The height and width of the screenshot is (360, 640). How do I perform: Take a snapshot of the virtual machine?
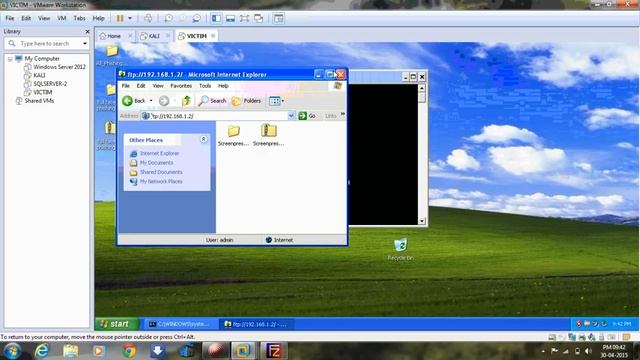(168, 18)
